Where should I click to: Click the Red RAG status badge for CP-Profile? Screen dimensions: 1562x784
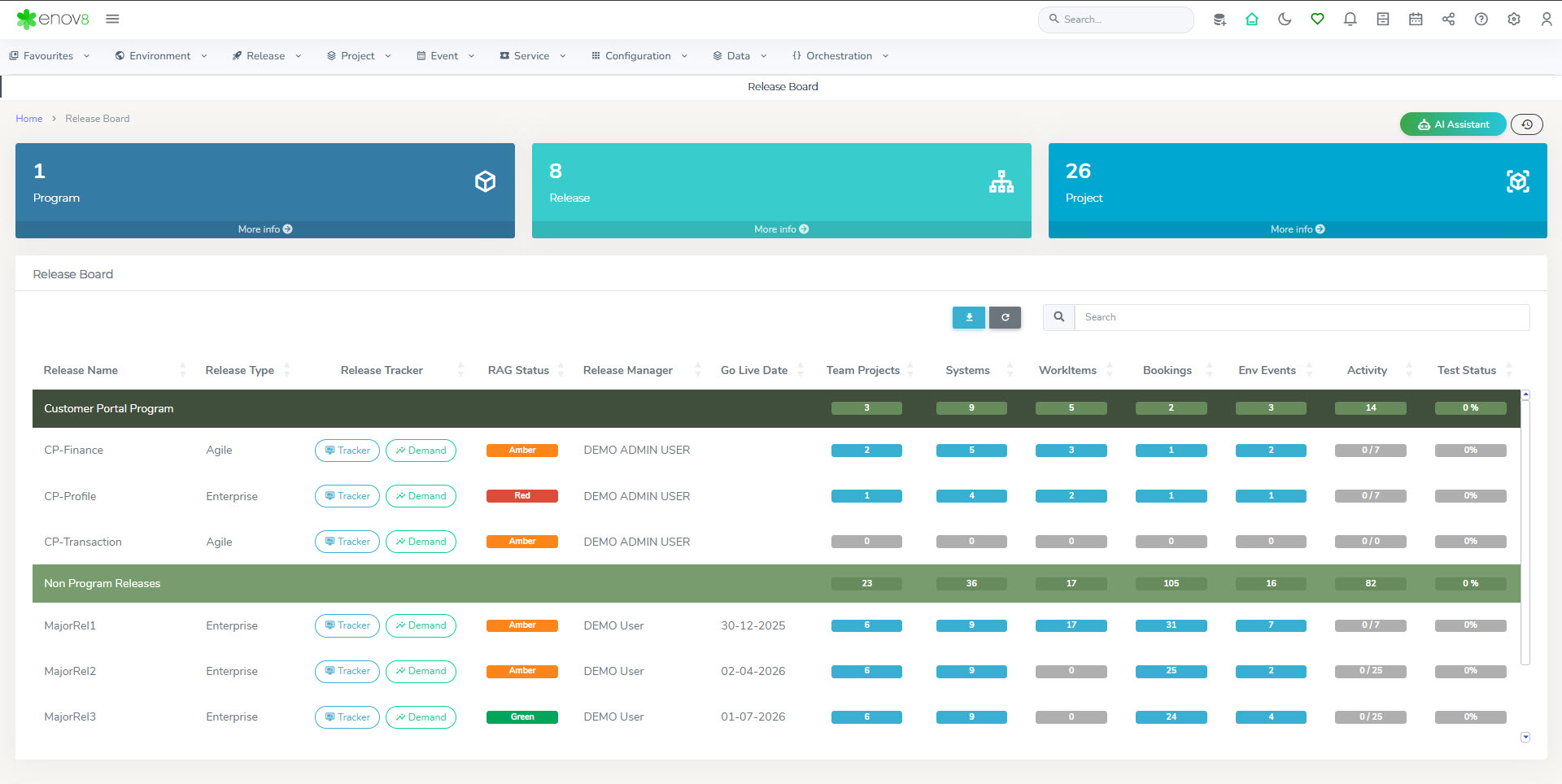[x=521, y=496]
